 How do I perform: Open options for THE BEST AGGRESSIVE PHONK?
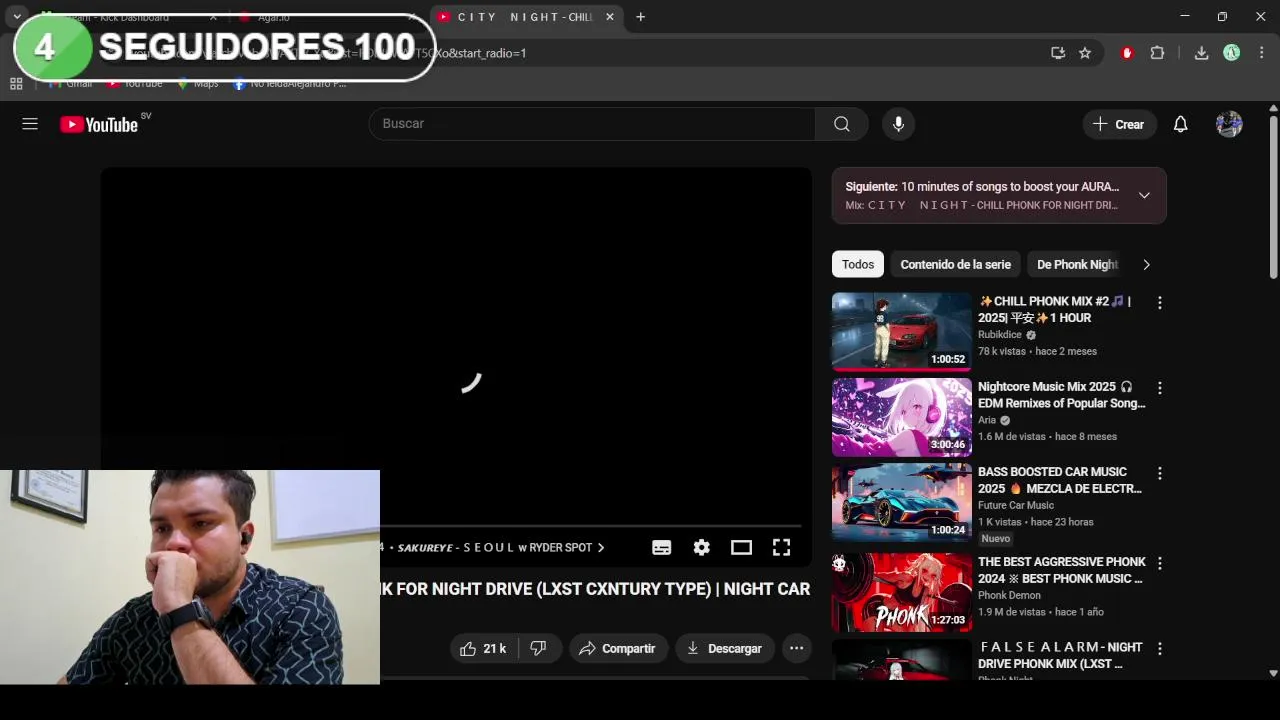point(1159,563)
